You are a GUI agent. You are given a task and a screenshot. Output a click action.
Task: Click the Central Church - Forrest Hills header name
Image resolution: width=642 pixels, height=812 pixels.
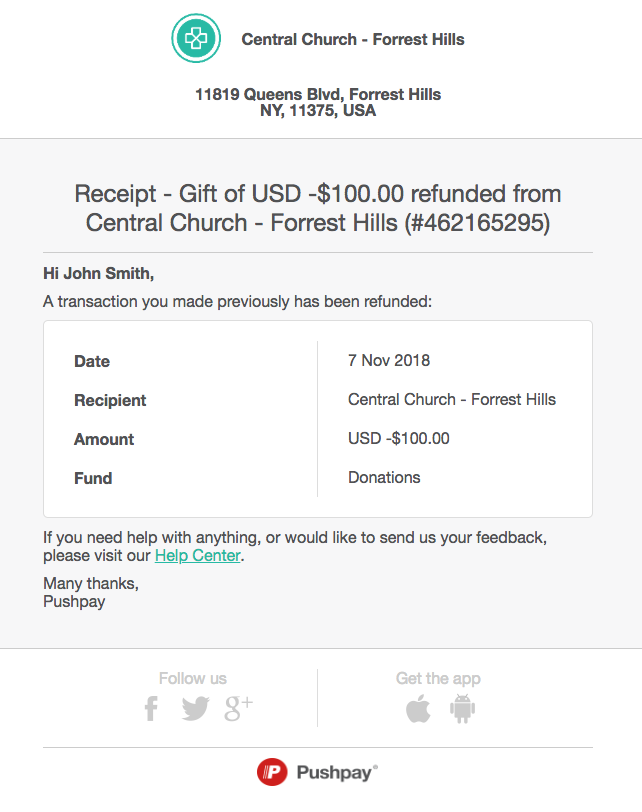click(353, 40)
